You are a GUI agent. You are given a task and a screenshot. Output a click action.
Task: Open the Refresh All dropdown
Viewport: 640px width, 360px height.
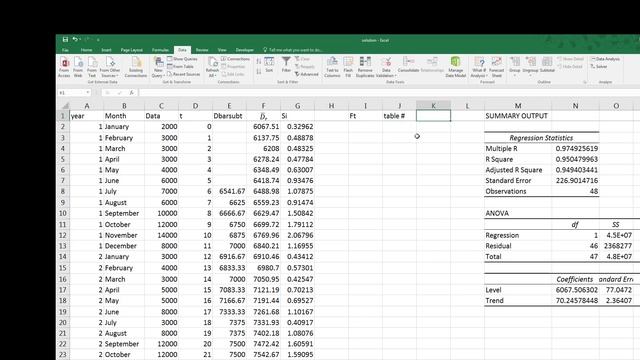(212, 67)
